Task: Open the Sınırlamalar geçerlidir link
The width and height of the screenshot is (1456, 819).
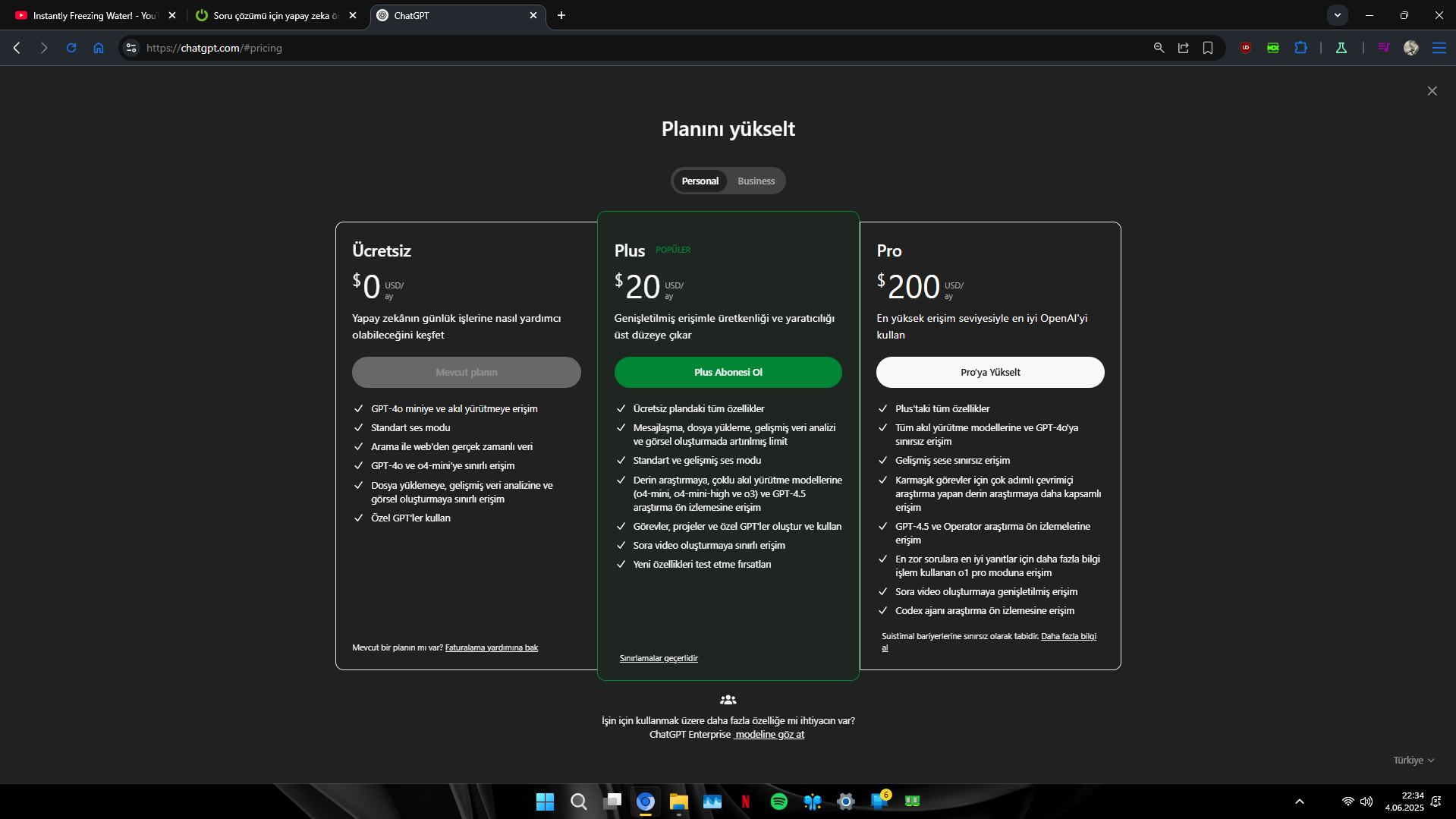Action: point(659,659)
